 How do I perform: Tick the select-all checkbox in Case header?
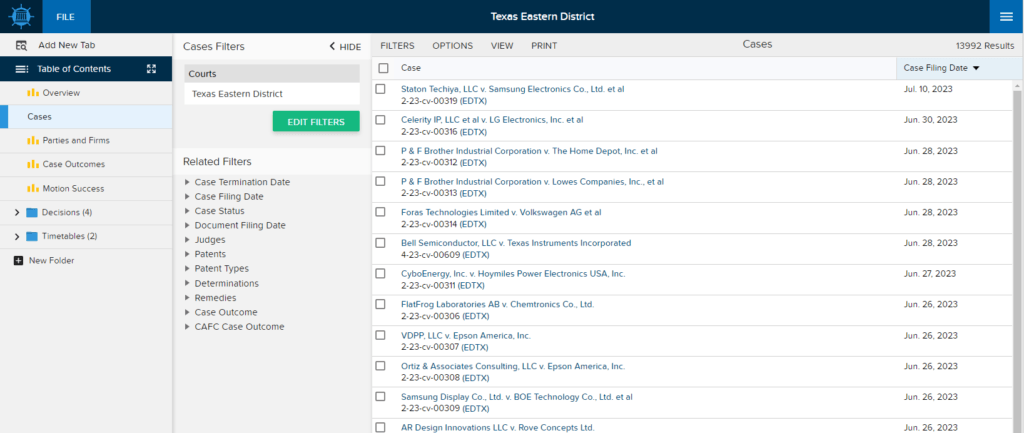(x=383, y=68)
